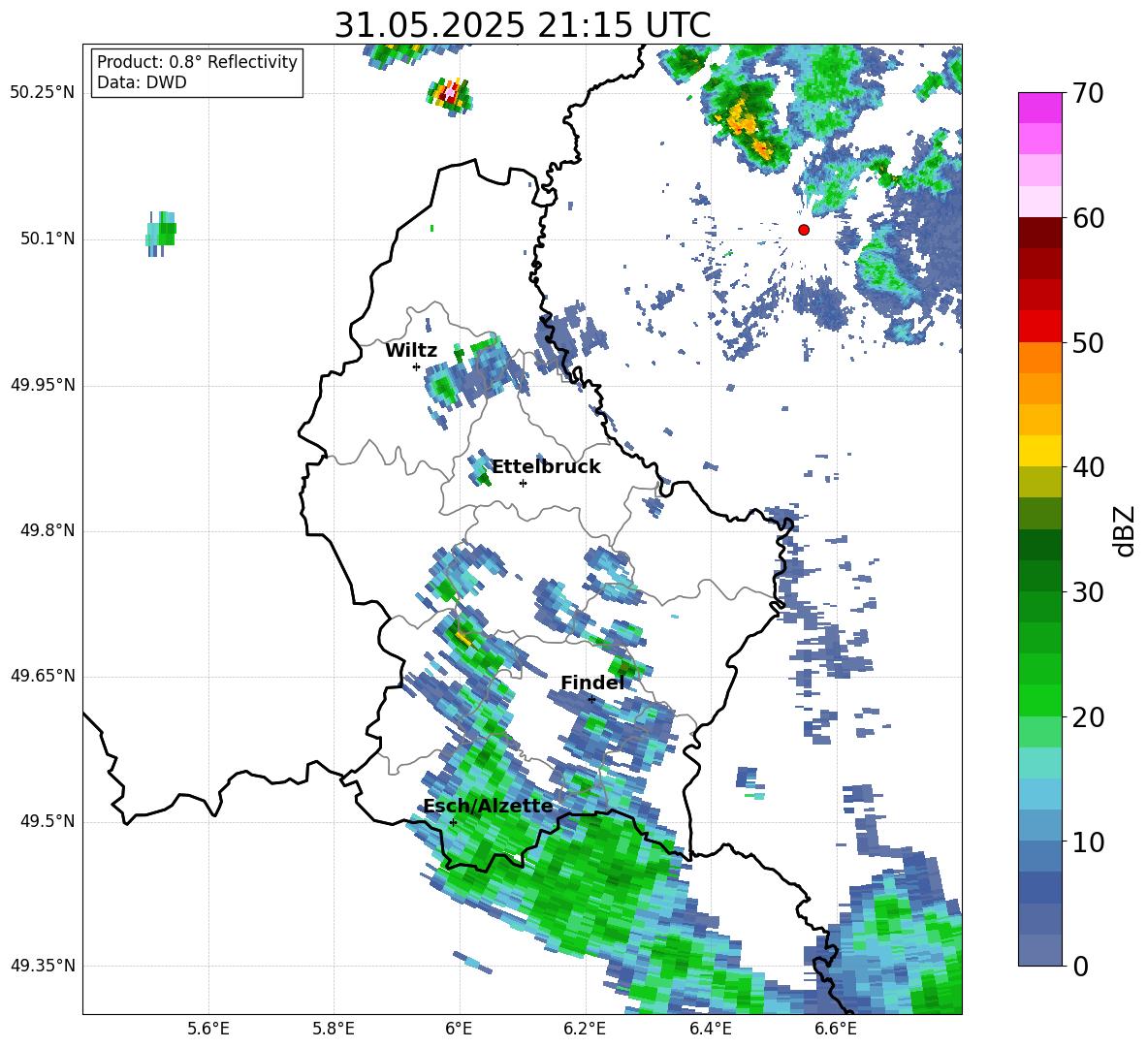
Task: Click the dark red colorbar band below 60
Action: [x=1039, y=233]
